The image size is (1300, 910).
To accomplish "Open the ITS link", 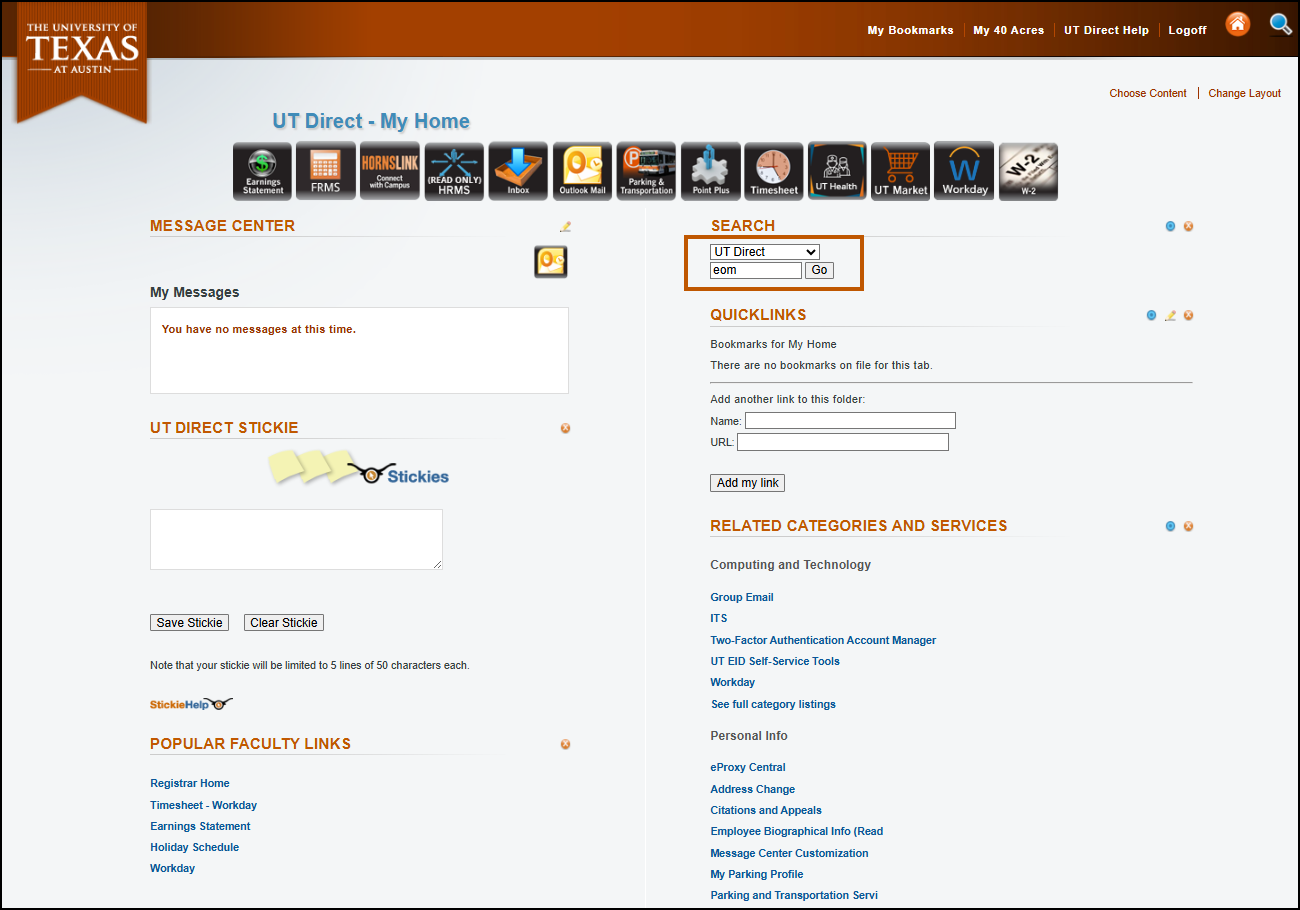I will [719, 618].
